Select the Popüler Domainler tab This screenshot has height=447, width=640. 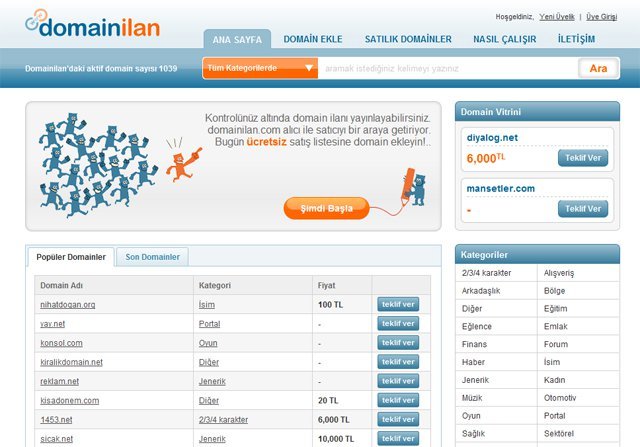pos(71,257)
